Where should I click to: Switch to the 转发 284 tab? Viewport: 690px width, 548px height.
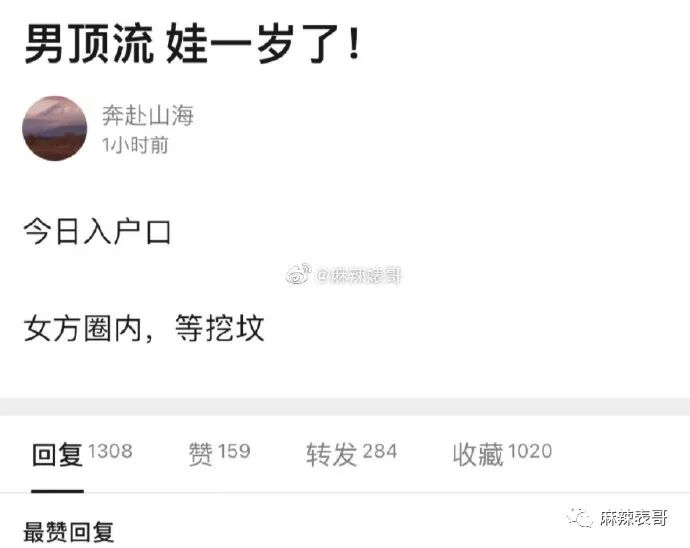(x=352, y=454)
